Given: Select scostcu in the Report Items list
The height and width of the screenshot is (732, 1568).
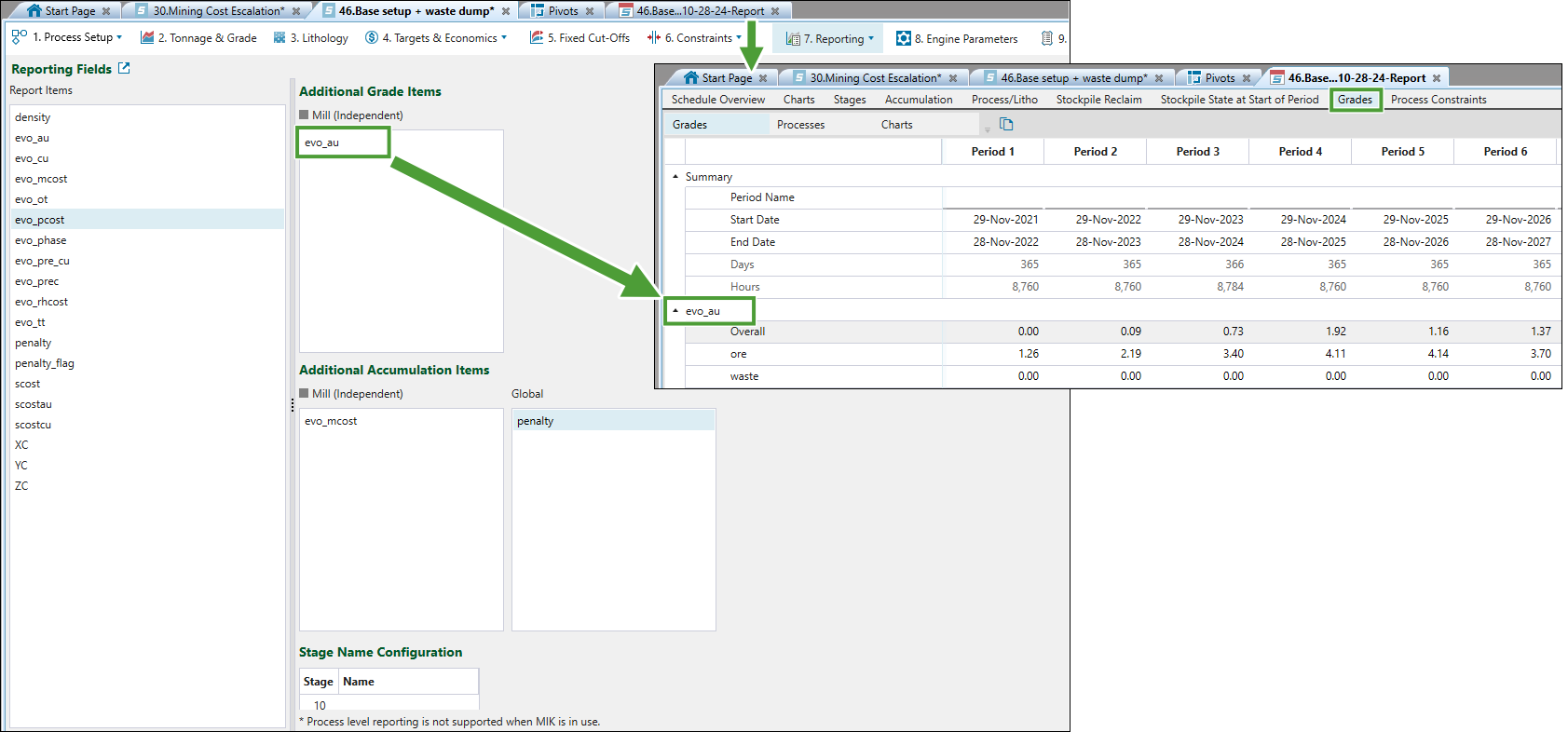Looking at the screenshot, I should (x=147, y=425).
